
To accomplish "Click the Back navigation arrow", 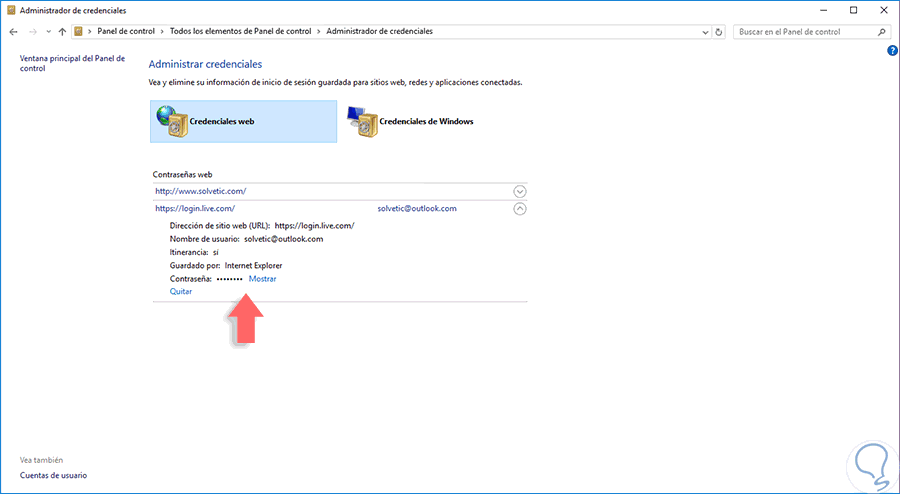I will [14, 32].
